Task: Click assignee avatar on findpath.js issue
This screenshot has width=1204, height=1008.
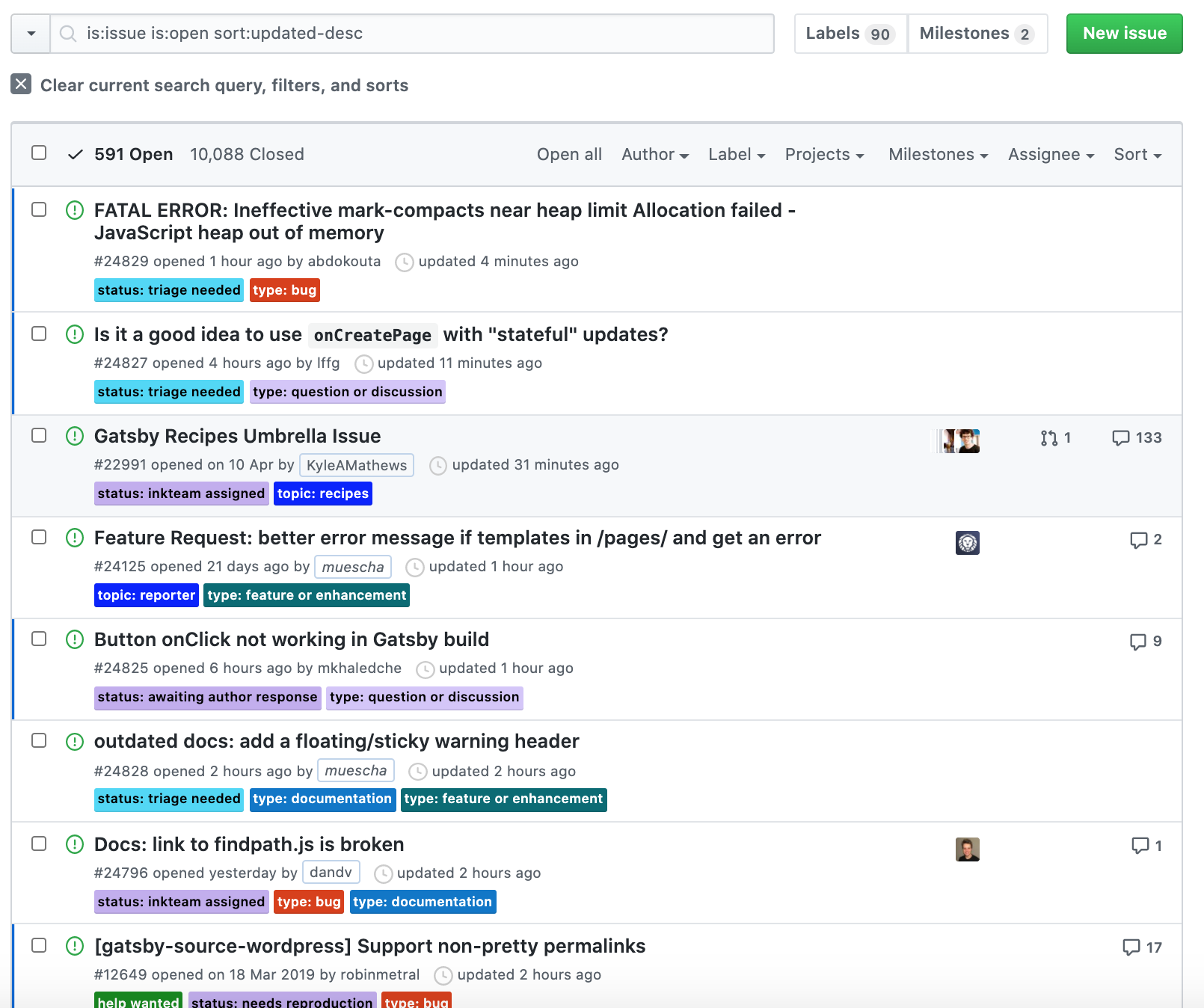Action: tap(968, 849)
